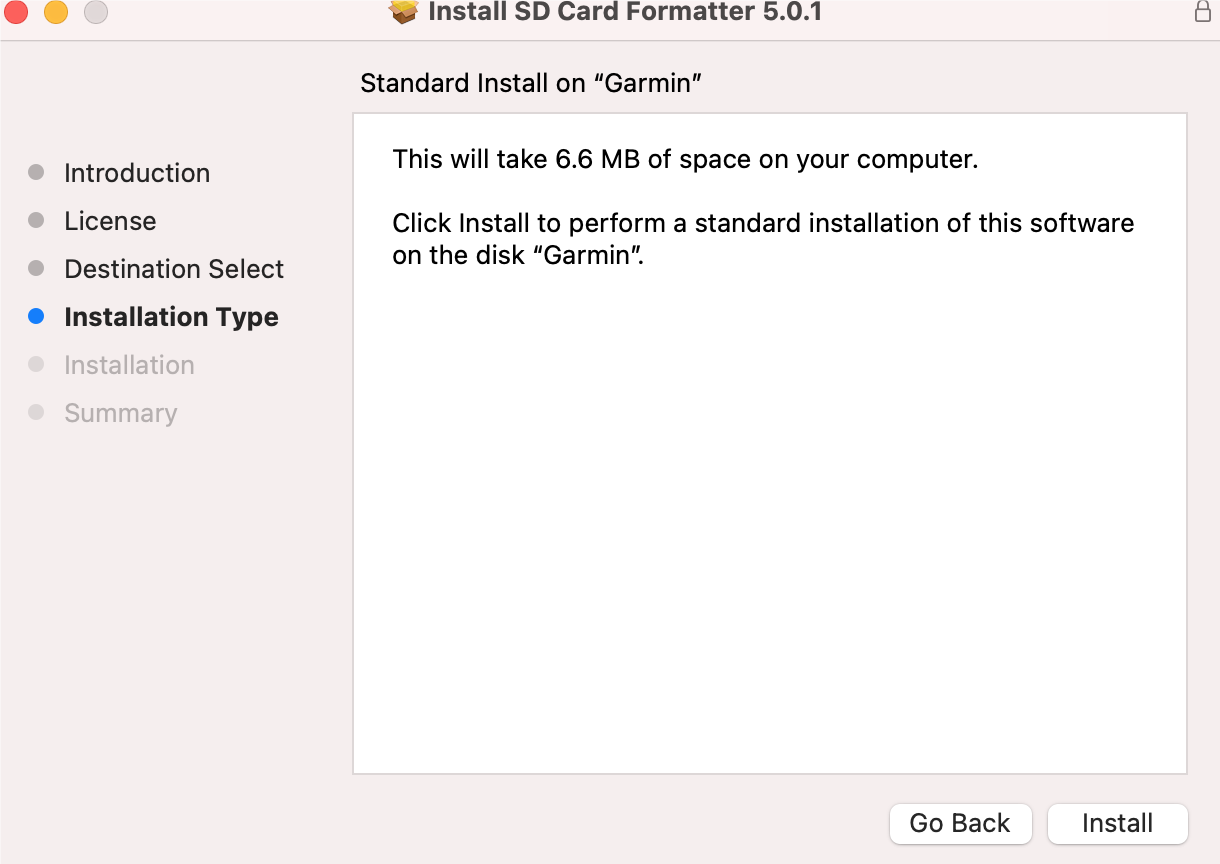Click the lock icon in window corner

(1204, 13)
